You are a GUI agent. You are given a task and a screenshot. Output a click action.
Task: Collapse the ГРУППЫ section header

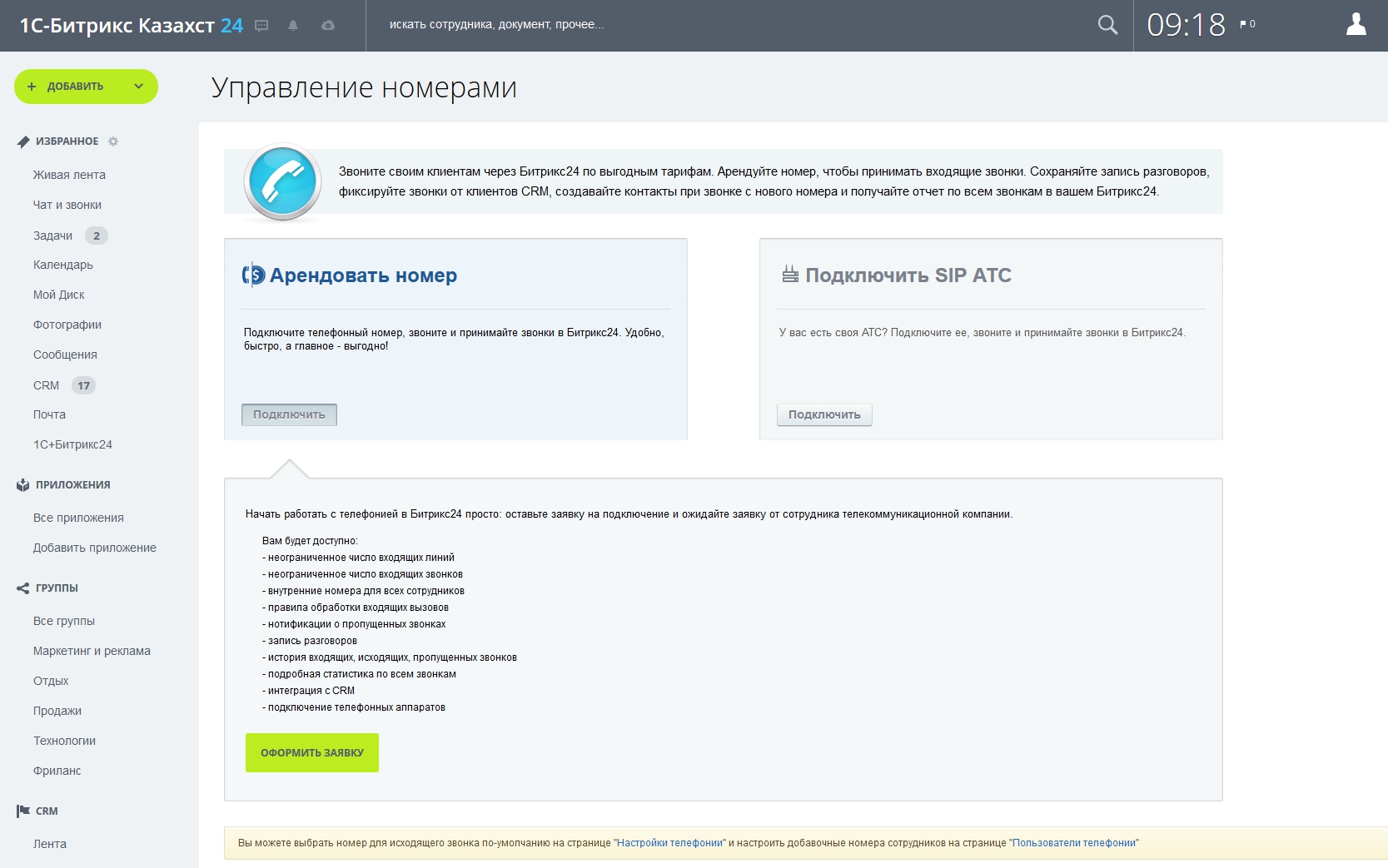[57, 588]
